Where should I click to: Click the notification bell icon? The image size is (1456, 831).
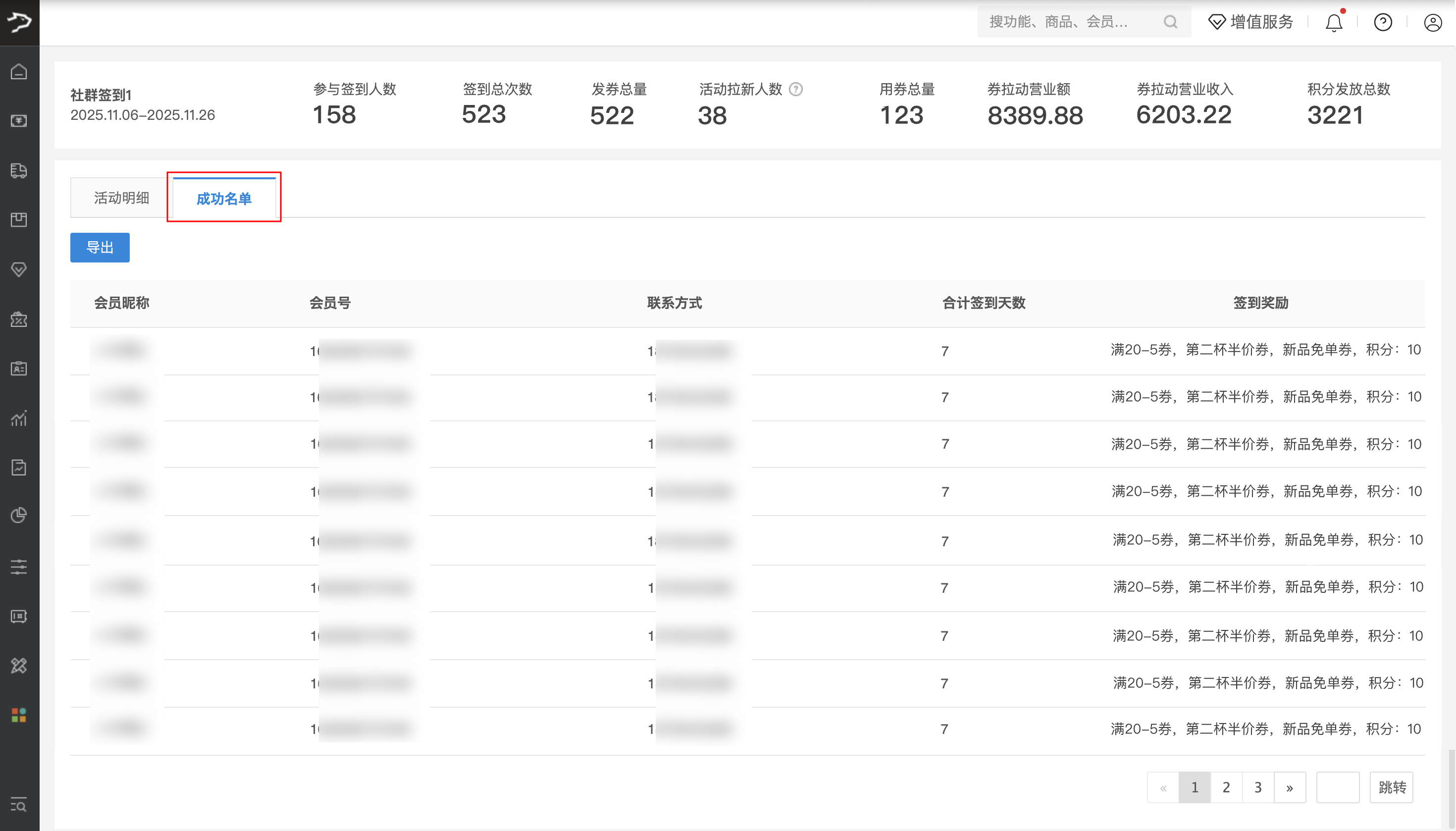click(1333, 23)
